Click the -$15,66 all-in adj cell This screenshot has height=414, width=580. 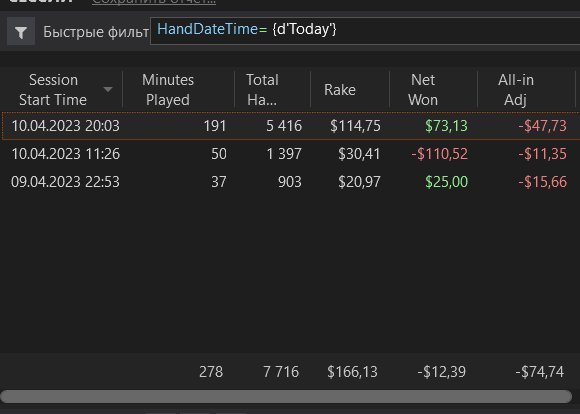tap(542, 182)
